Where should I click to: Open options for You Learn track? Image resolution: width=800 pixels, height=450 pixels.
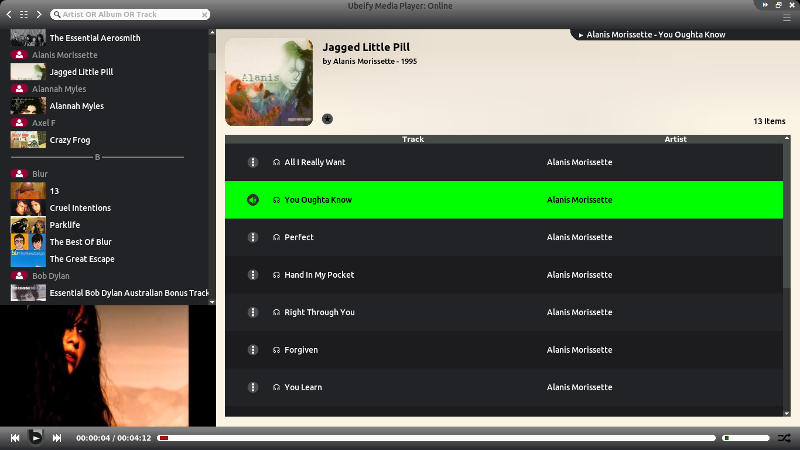253,387
